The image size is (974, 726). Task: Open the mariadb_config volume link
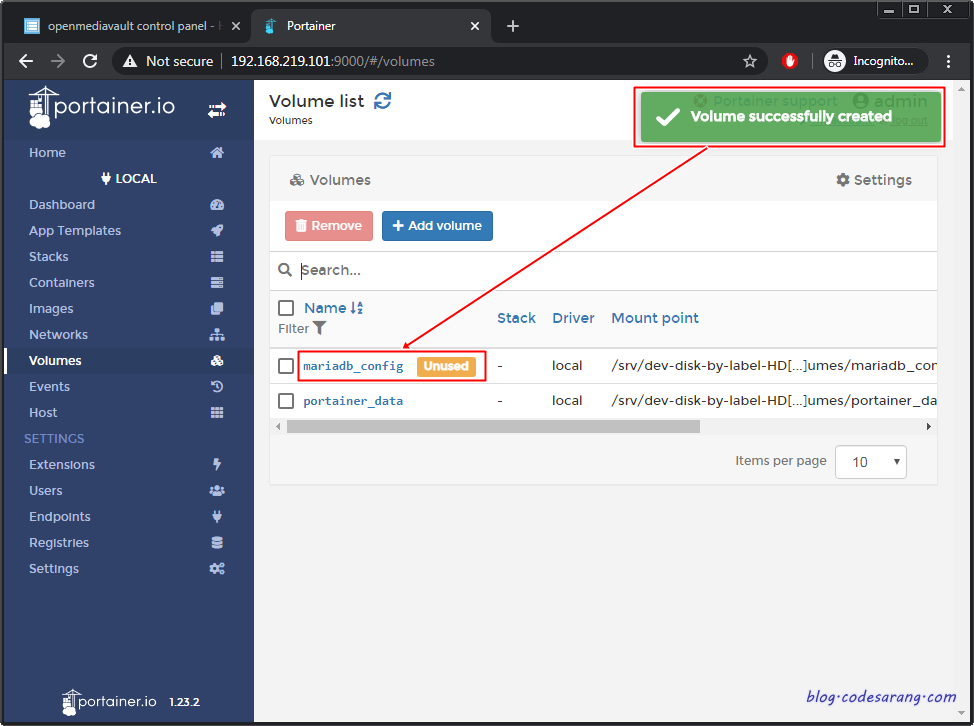[353, 366]
